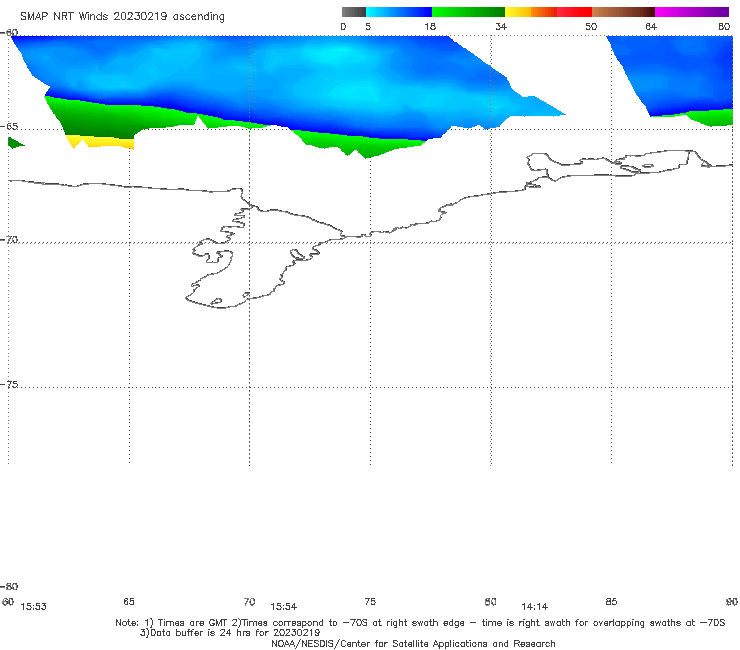The width and height of the screenshot is (740, 650).
Task: Click the yellow-orange segment of the color bar
Action: coord(530,12)
